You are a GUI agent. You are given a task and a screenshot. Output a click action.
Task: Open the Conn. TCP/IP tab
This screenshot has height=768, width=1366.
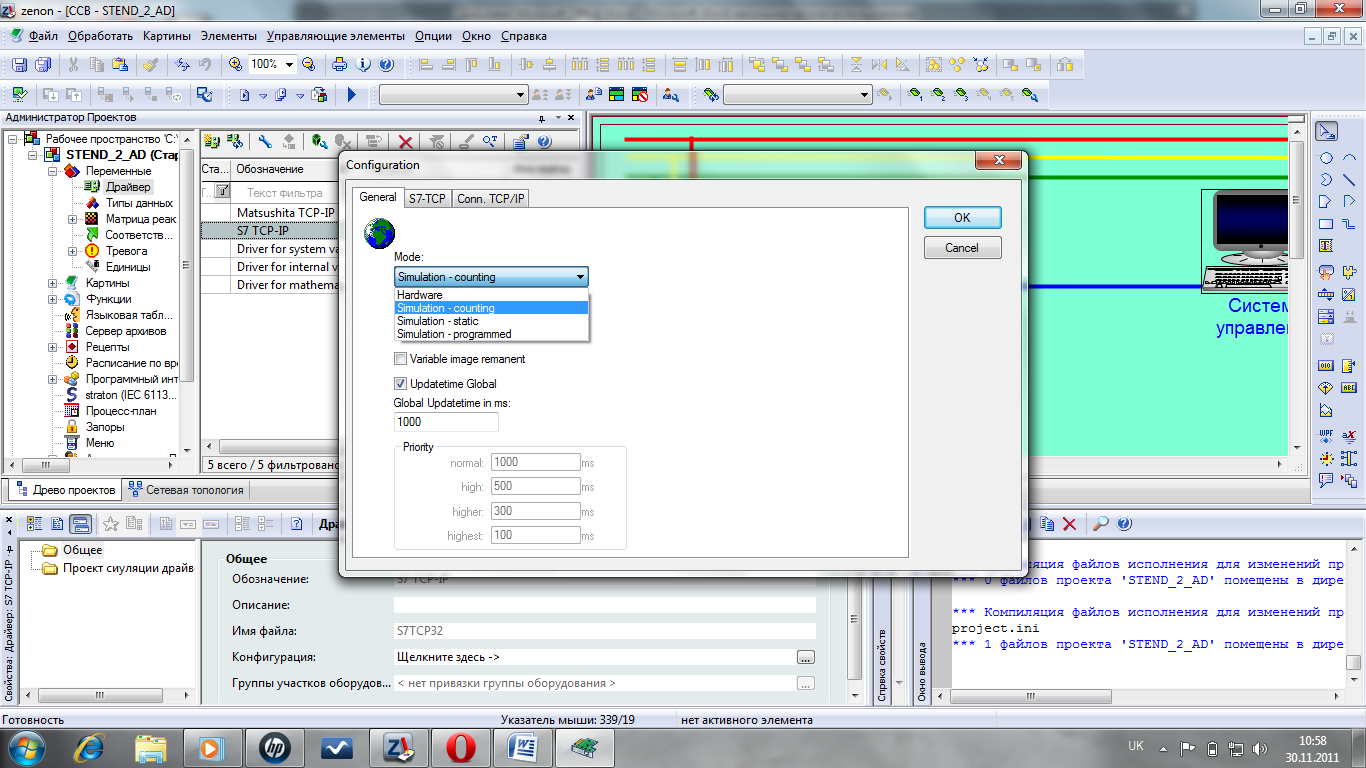pos(490,199)
